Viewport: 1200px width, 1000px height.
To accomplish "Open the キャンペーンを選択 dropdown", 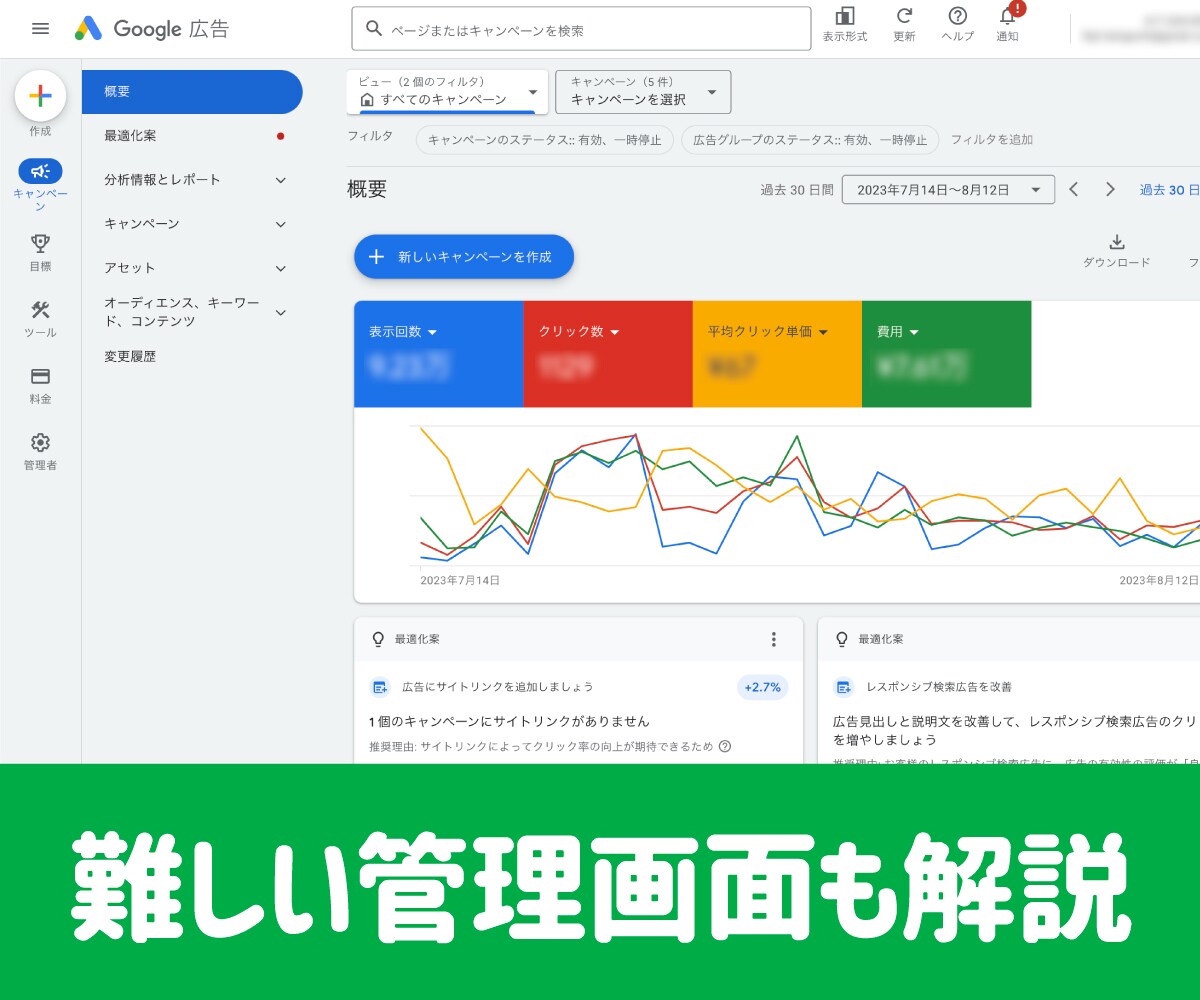I will pos(643,91).
